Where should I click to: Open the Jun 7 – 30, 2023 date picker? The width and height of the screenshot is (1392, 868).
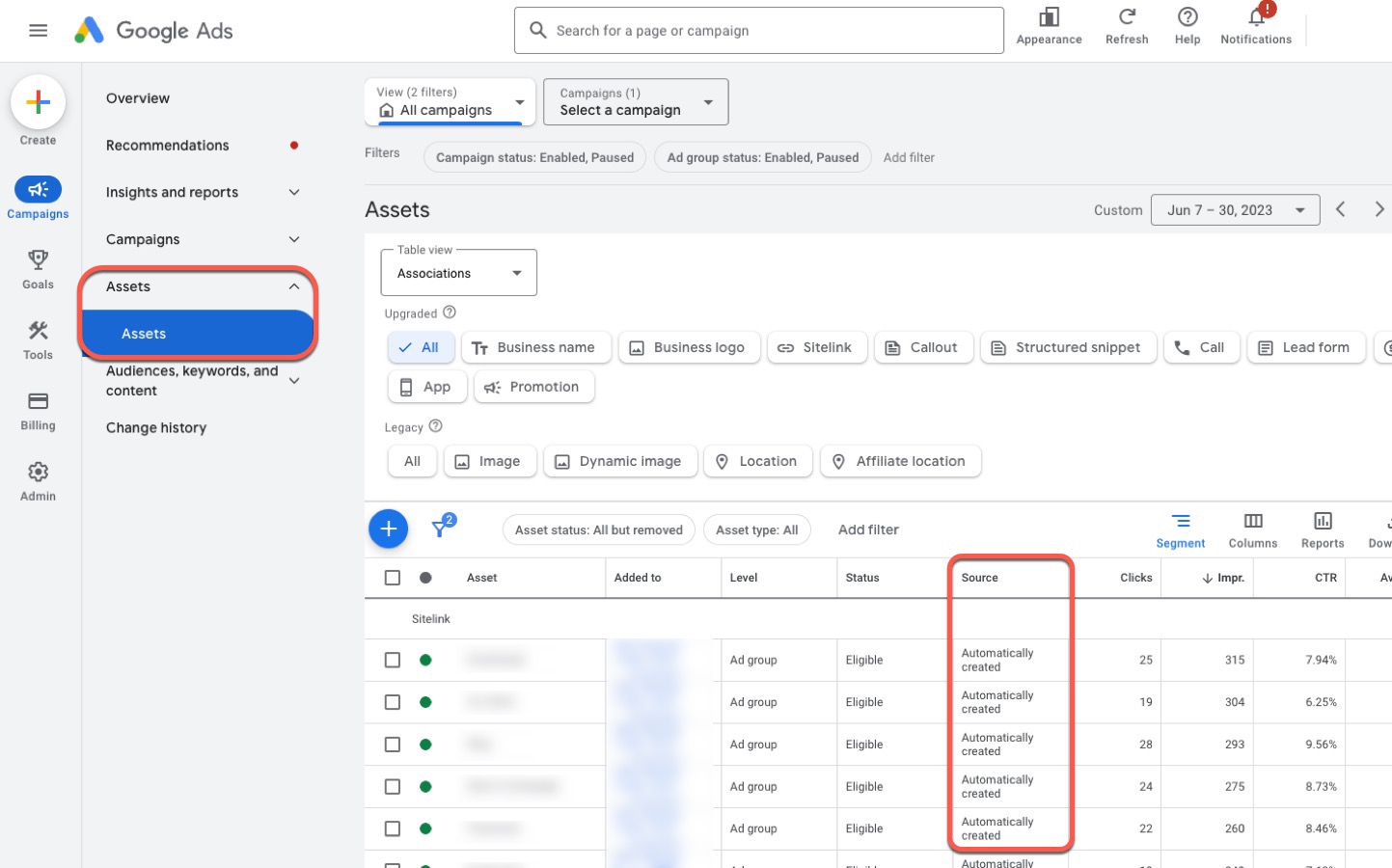click(x=1235, y=209)
